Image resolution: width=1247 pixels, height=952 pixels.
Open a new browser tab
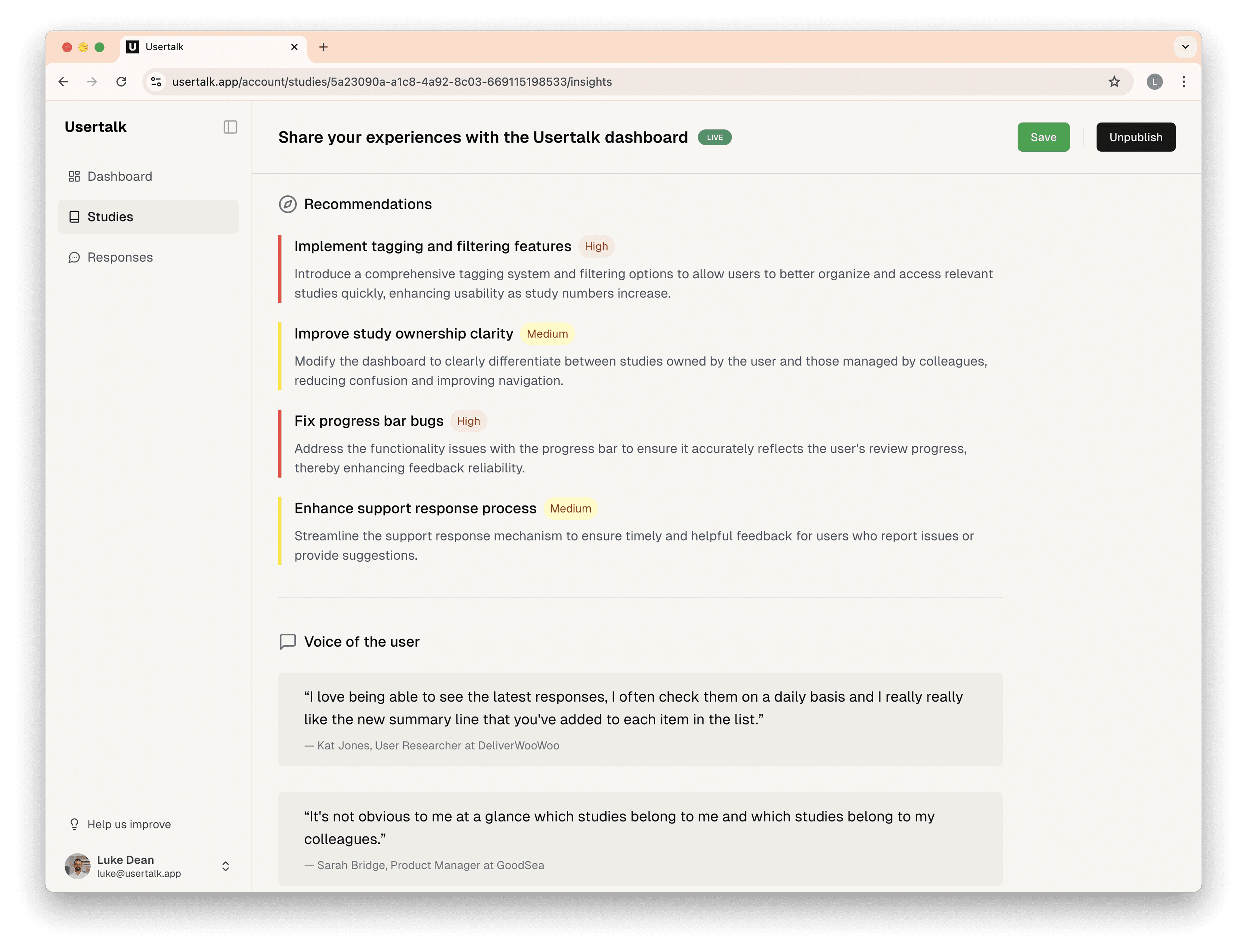click(x=323, y=47)
